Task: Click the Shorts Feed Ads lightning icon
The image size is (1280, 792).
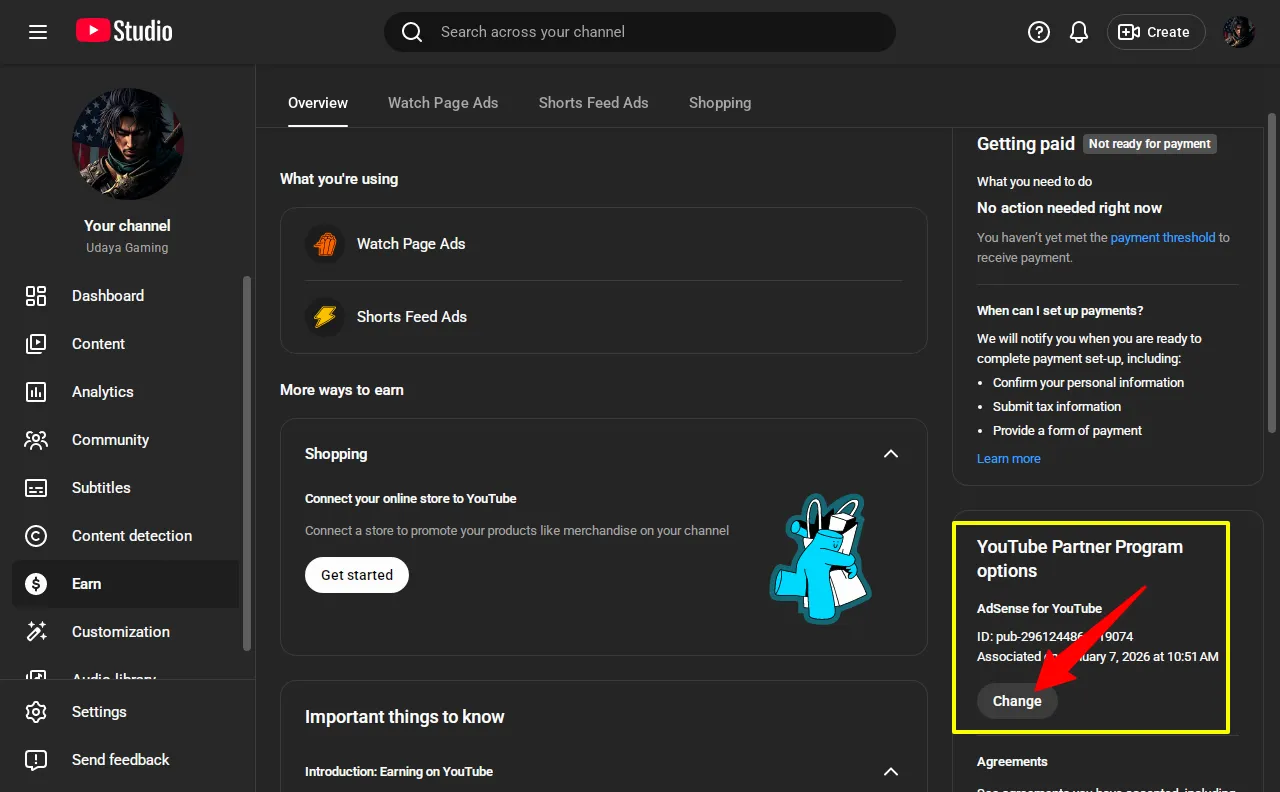Action: pyautogui.click(x=325, y=317)
